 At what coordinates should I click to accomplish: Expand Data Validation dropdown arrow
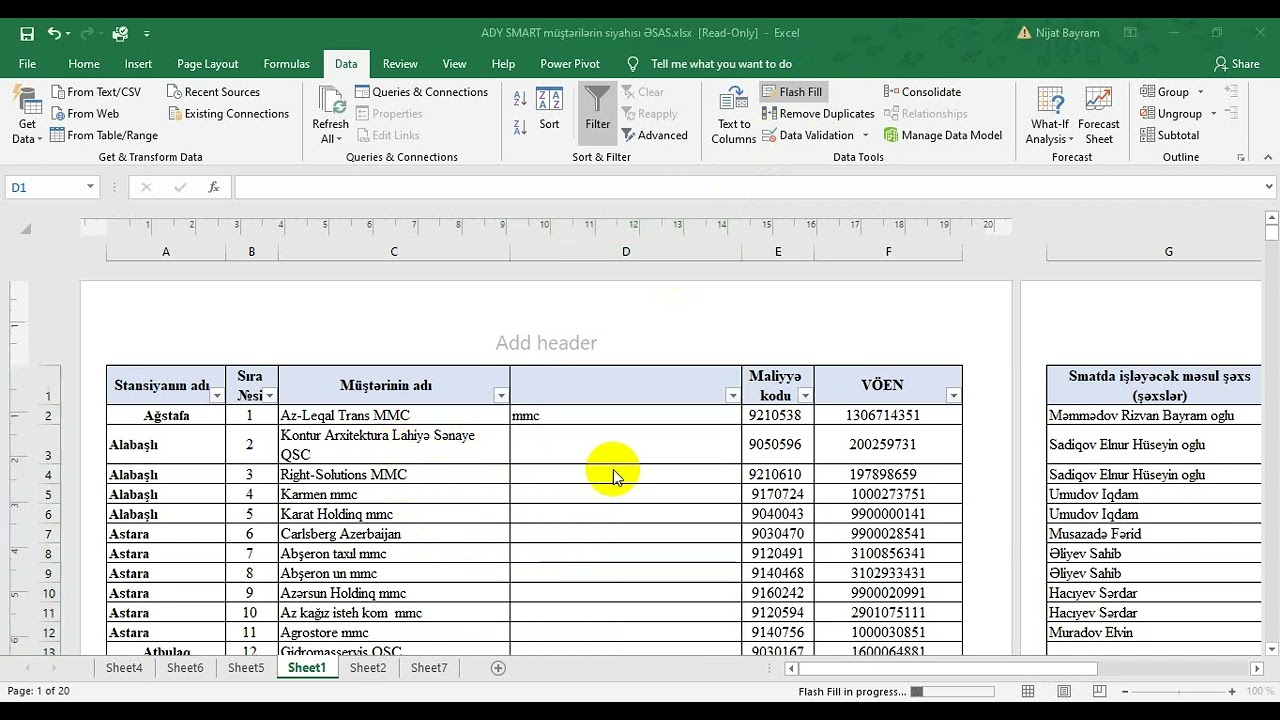point(865,135)
